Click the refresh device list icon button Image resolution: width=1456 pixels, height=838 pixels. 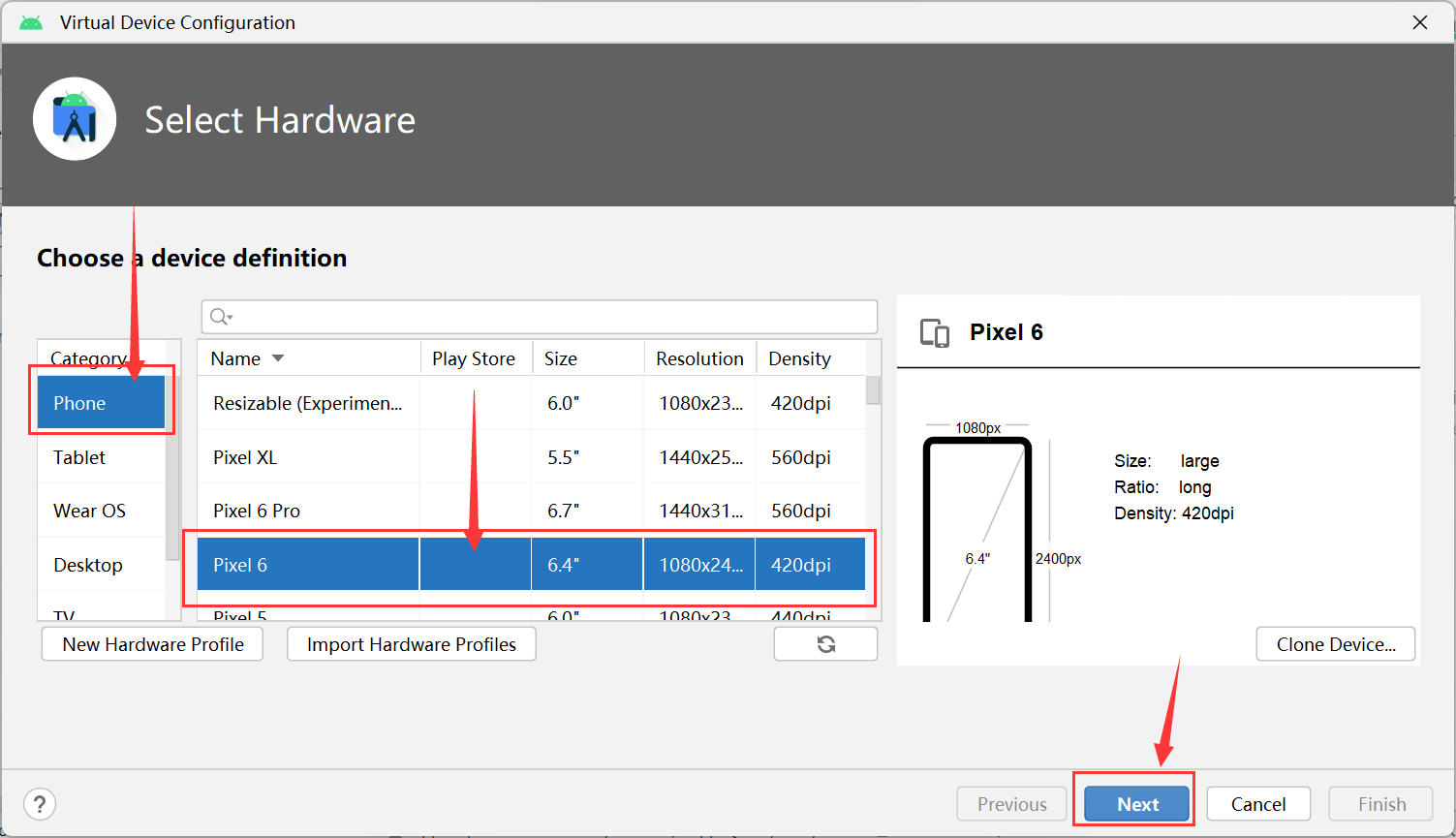[x=825, y=644]
